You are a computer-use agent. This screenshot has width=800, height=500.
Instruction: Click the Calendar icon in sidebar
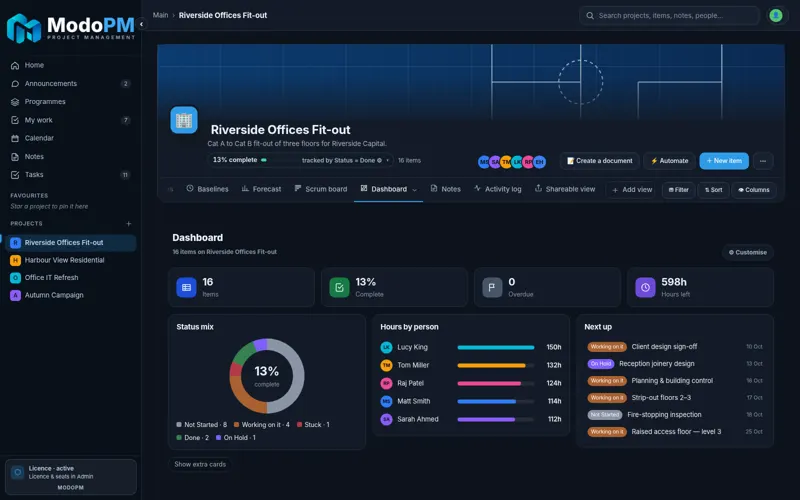(15, 138)
